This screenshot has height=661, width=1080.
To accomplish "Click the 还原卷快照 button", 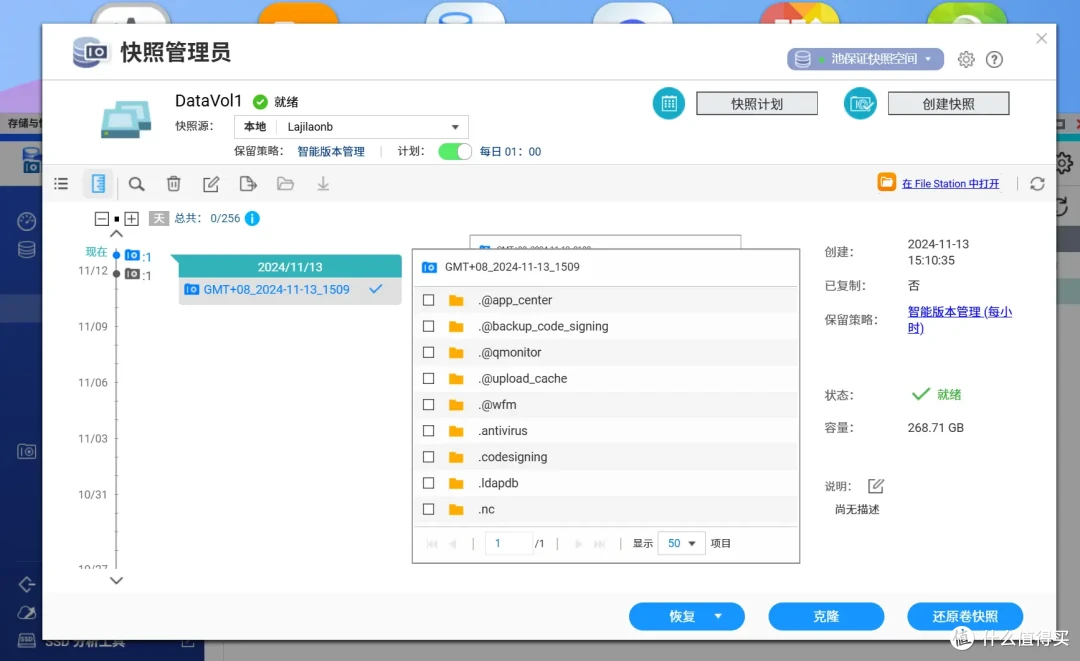I will click(965, 616).
